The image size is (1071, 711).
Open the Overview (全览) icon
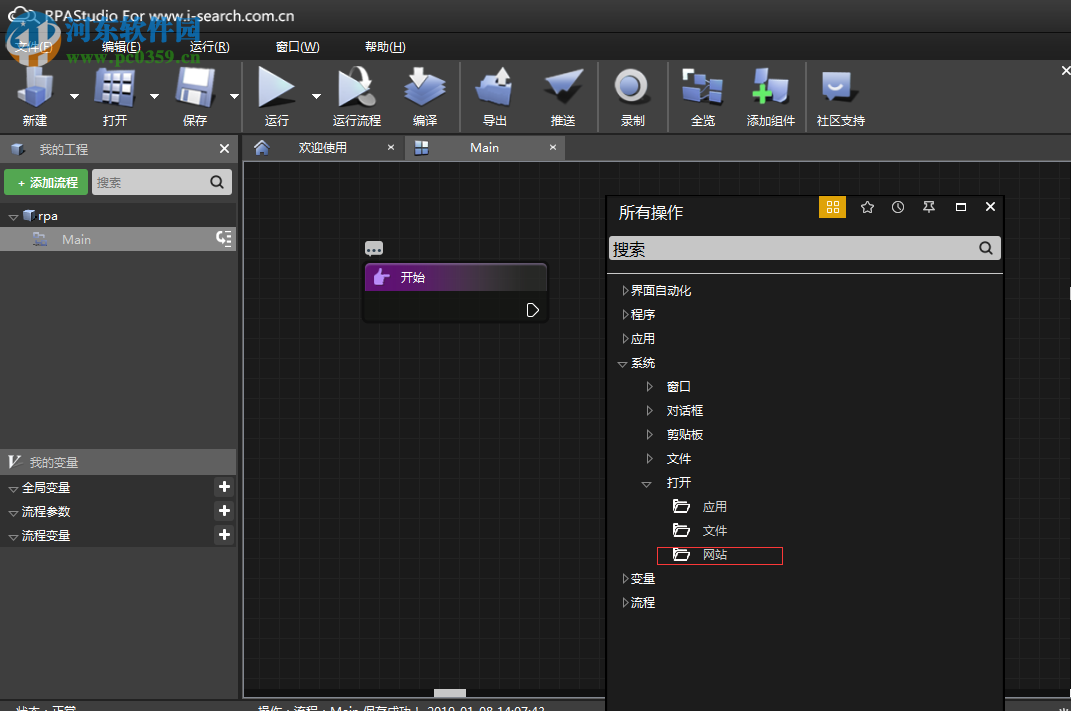pyautogui.click(x=702, y=88)
